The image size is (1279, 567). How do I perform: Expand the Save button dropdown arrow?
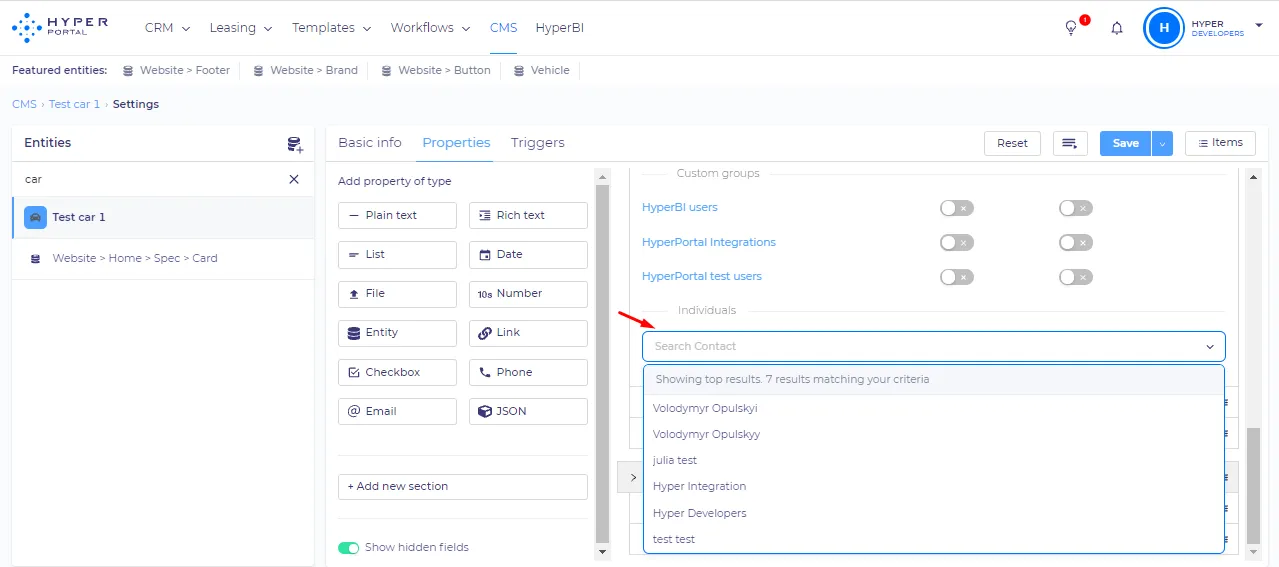click(x=1161, y=143)
